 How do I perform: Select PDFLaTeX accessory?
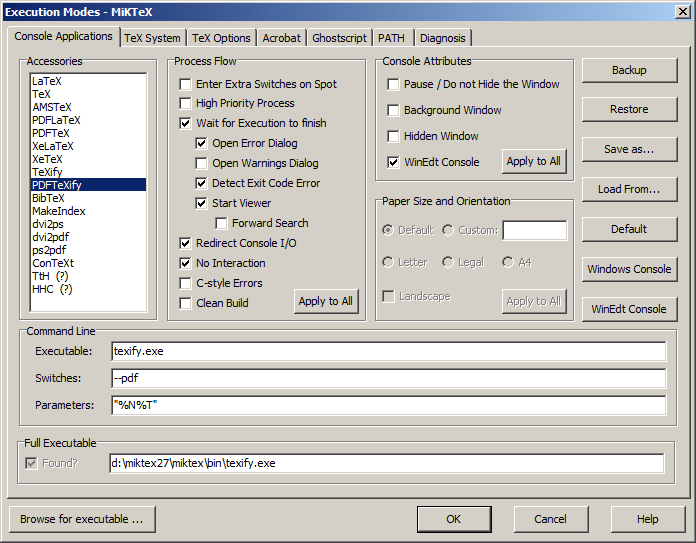tap(88, 120)
